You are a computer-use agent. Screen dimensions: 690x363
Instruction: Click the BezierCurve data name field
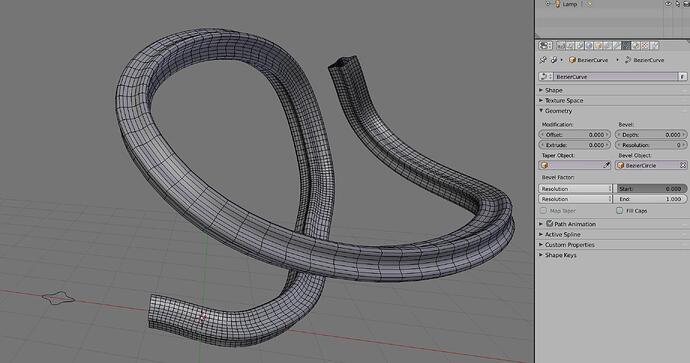pyautogui.click(x=616, y=77)
